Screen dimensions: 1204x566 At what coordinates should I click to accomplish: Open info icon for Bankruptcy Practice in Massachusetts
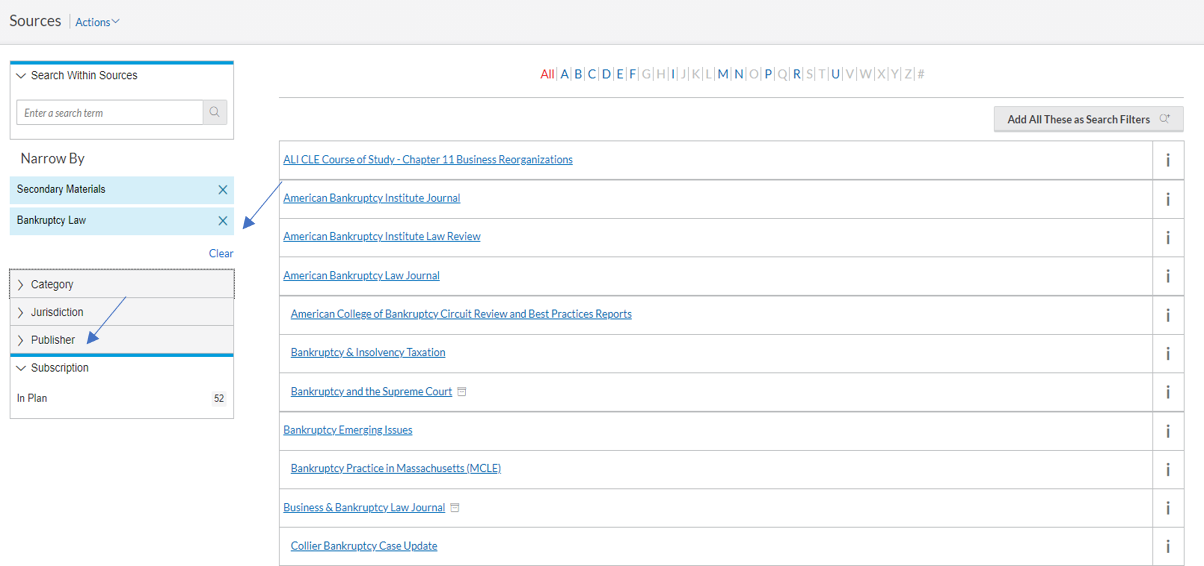point(1168,469)
